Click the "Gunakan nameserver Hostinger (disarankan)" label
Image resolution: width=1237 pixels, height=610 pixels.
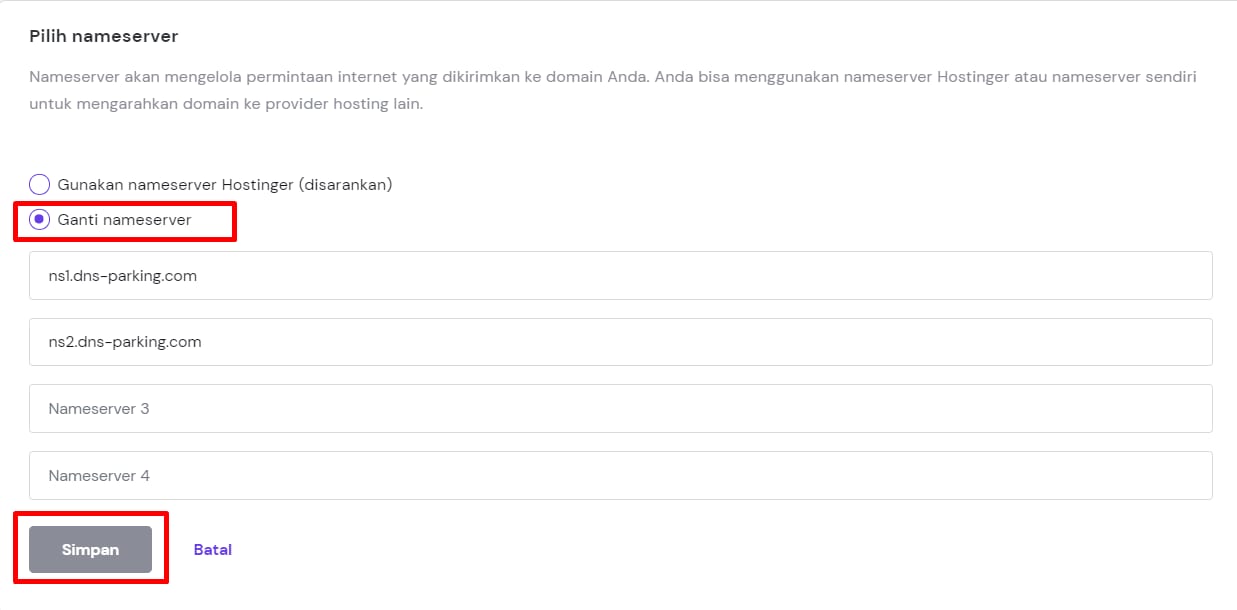[x=225, y=185]
